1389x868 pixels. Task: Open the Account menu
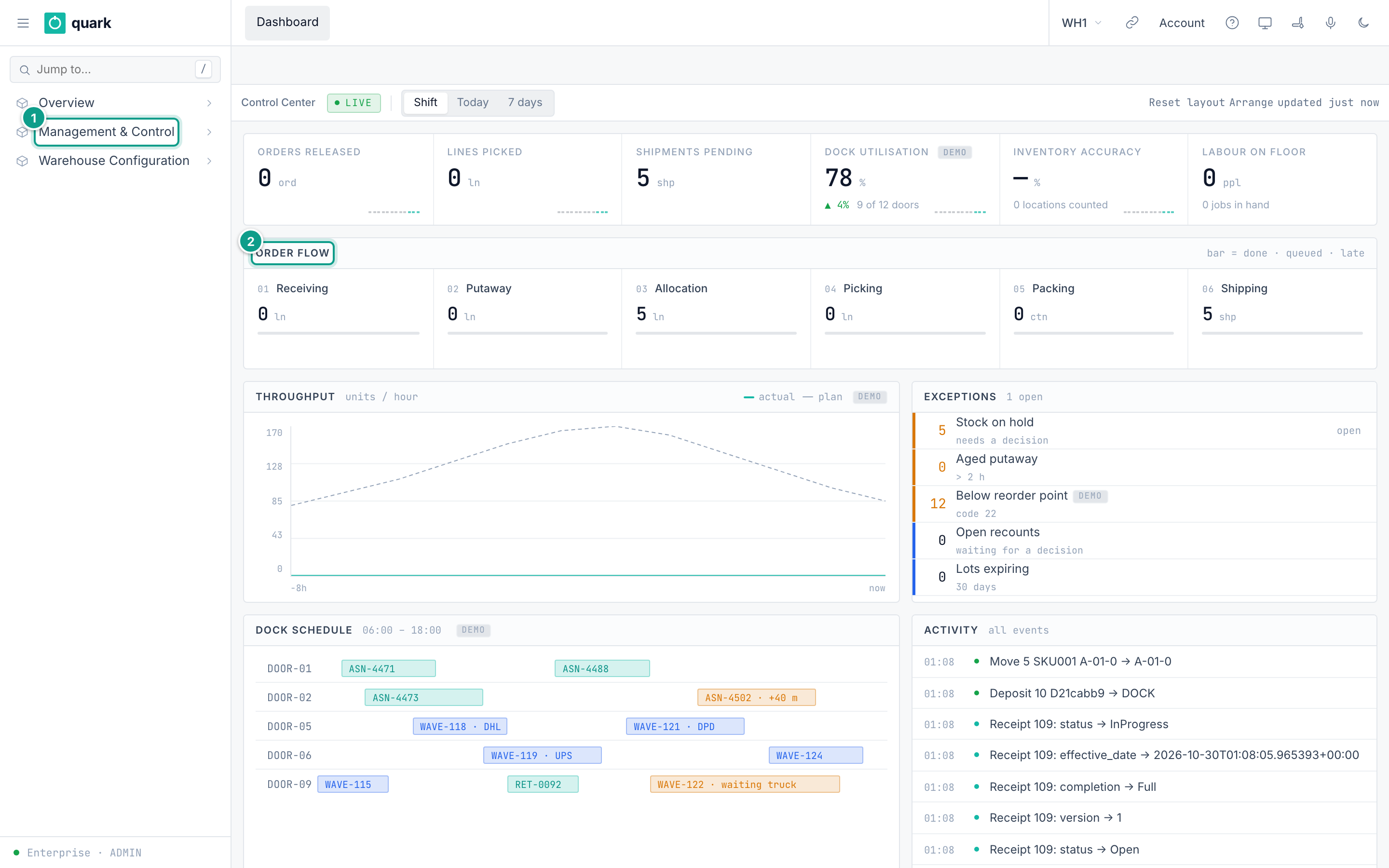point(1181,23)
